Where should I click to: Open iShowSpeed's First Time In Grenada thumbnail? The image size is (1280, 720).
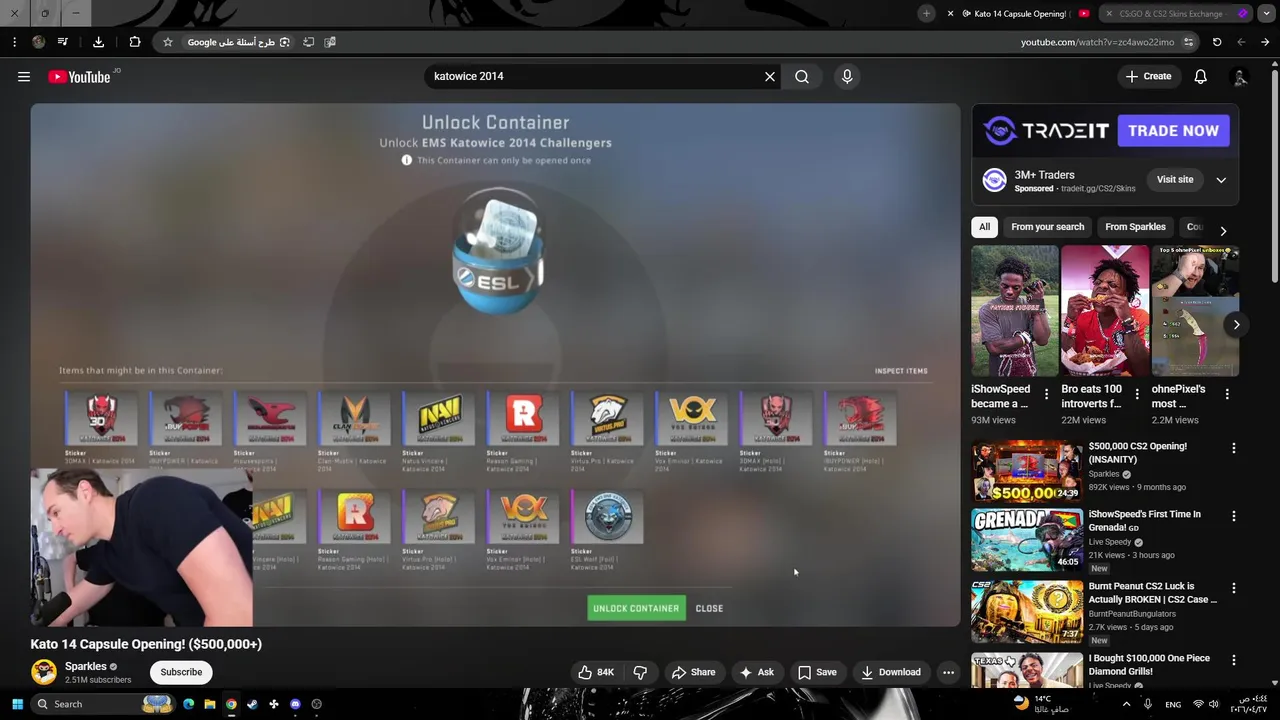click(1026, 539)
